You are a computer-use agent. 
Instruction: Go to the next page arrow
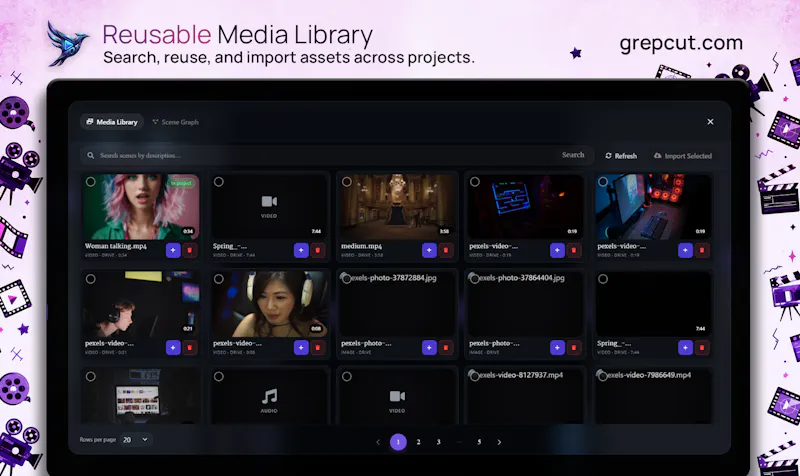499,442
